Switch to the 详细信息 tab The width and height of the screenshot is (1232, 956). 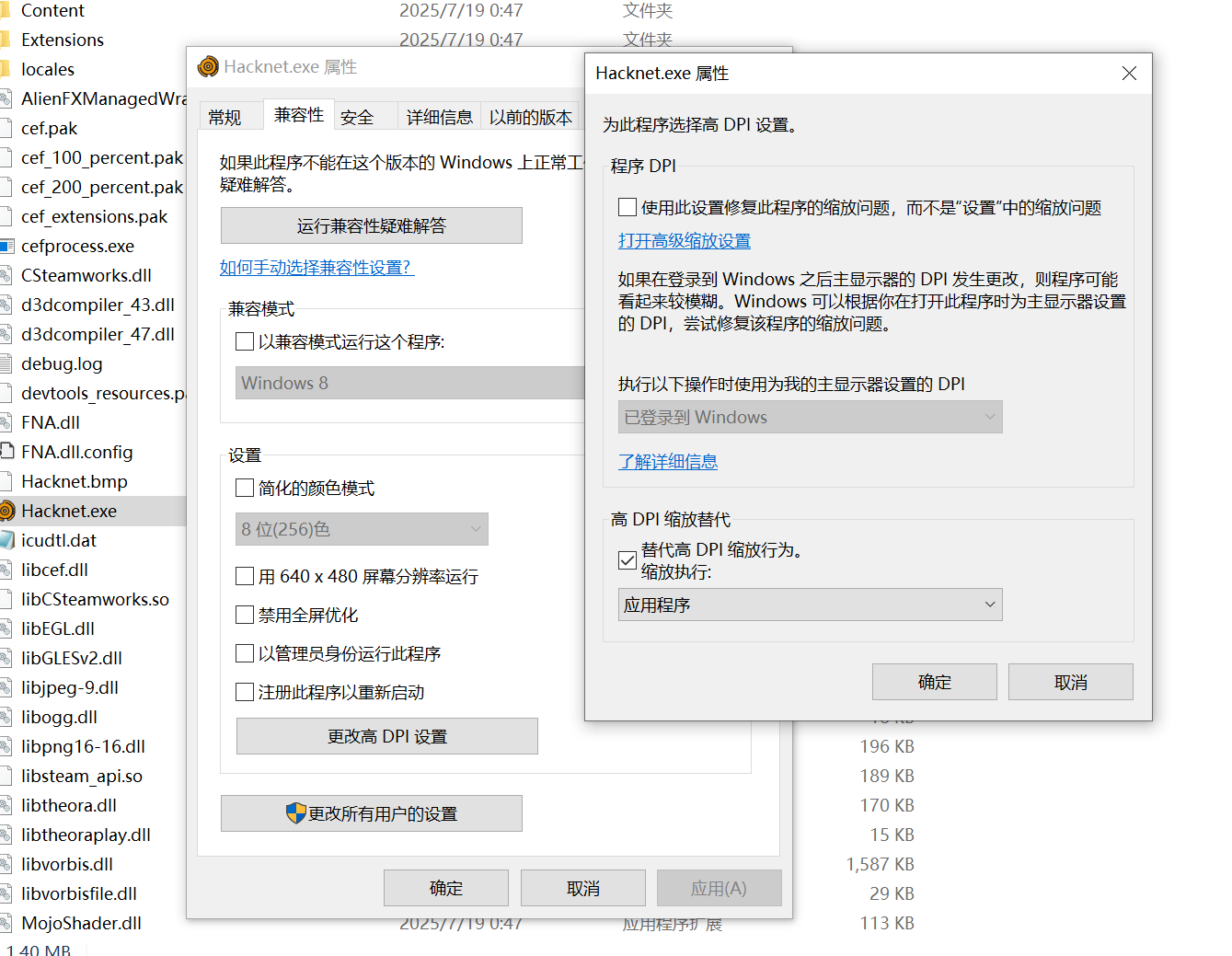tap(439, 117)
